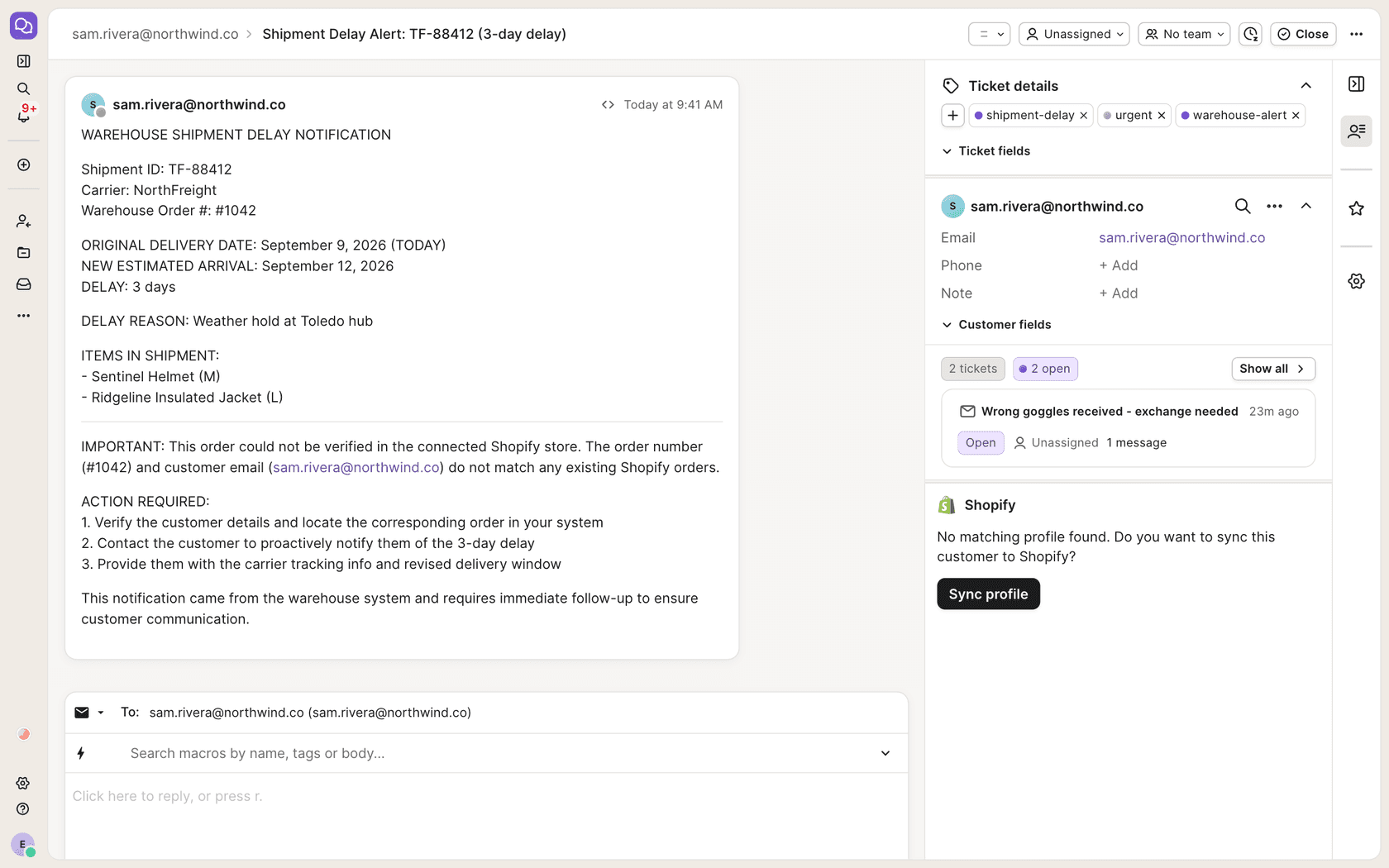Open the star favorites panel icon
Screen dimensions: 1389x868
point(1356,208)
